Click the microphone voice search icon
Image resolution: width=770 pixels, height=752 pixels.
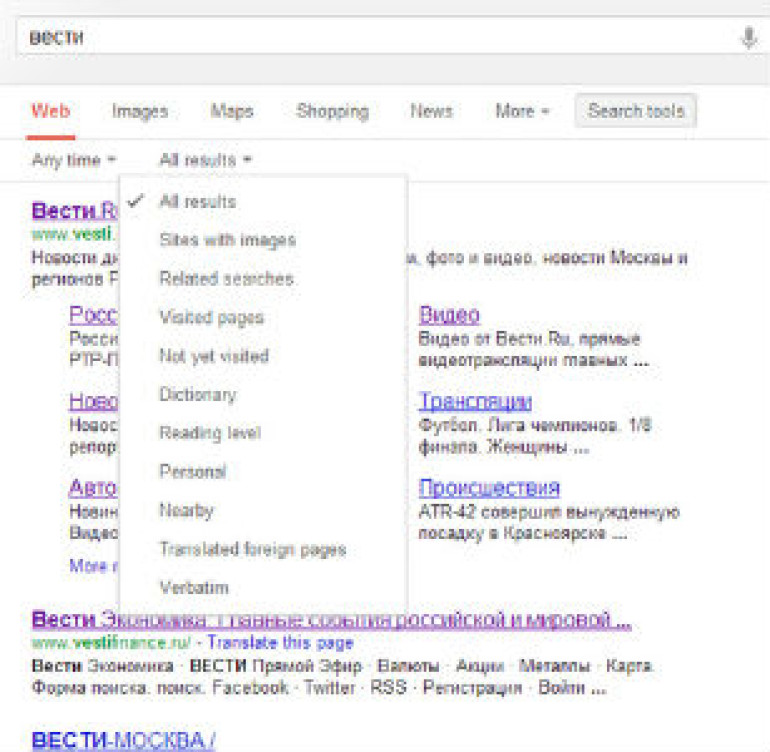[x=748, y=38]
